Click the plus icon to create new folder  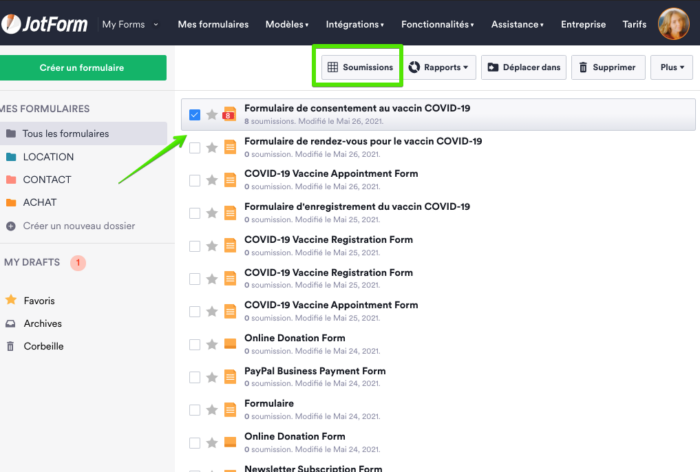[x=11, y=226]
